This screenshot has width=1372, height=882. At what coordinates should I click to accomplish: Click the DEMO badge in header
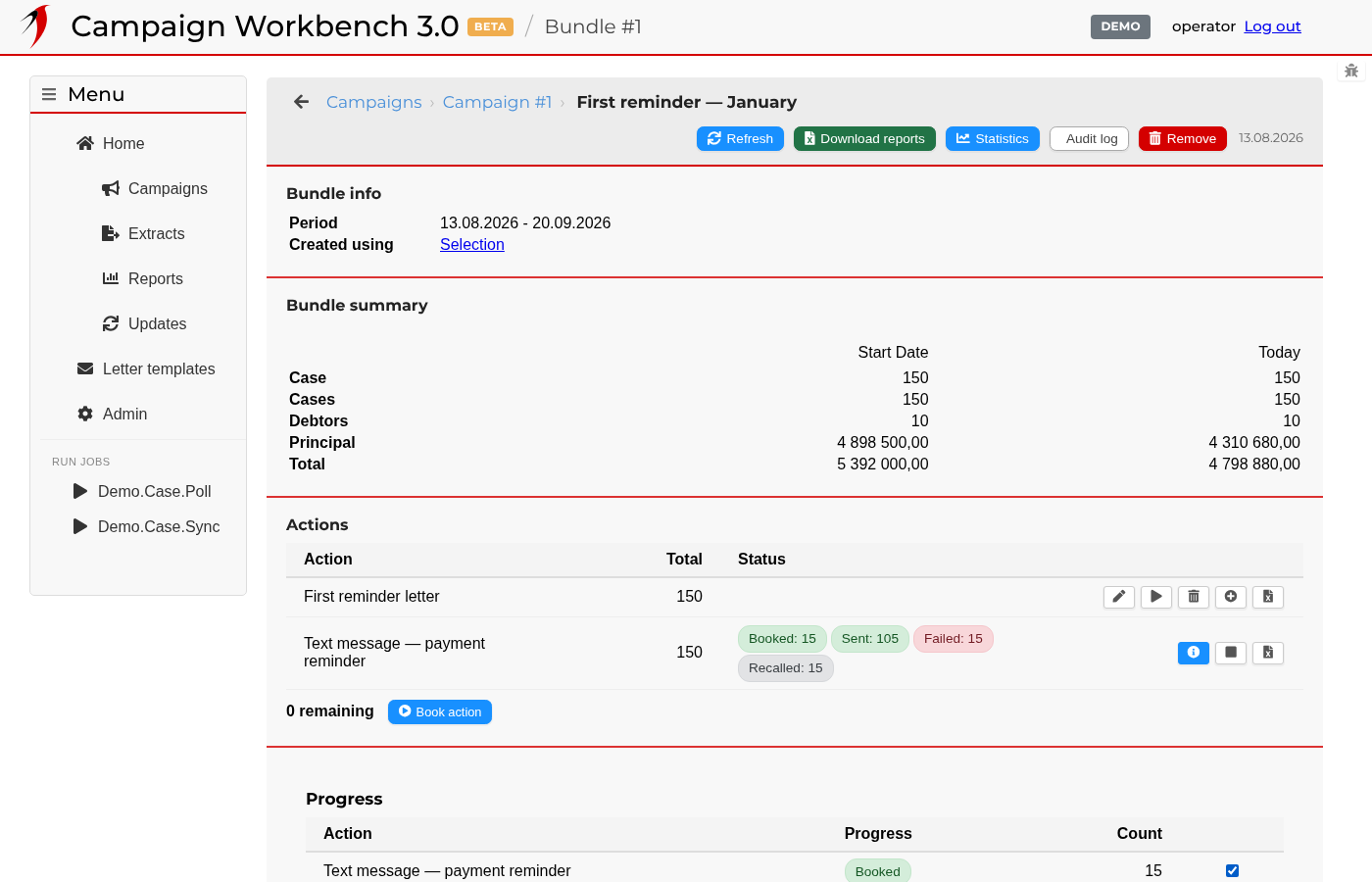pyautogui.click(x=1120, y=26)
